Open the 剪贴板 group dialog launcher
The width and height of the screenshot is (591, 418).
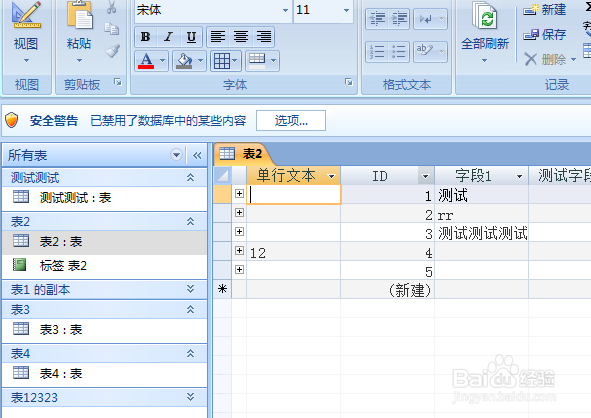click(118, 82)
